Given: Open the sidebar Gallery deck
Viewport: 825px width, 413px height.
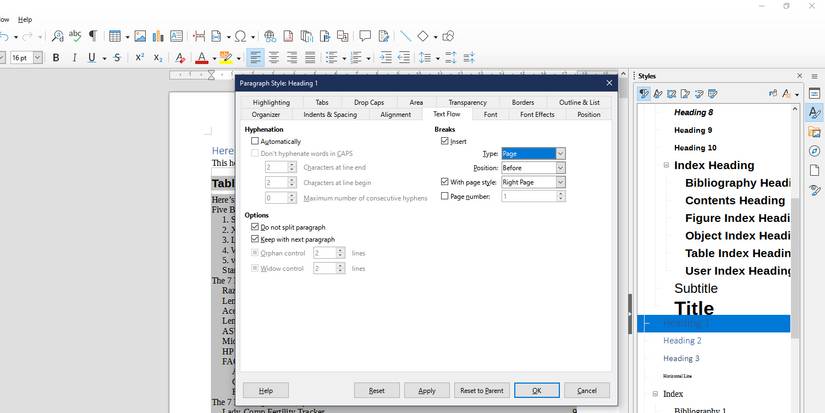Looking at the screenshot, I should [x=814, y=132].
